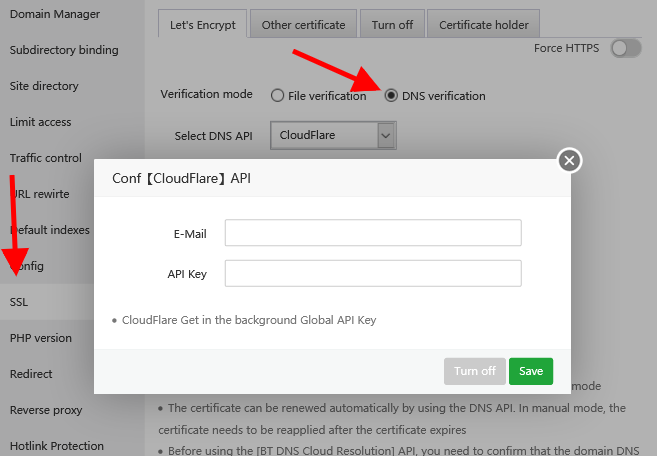The height and width of the screenshot is (456, 657).
Task: Switch to Let's Encrypt tab
Action: (x=201, y=24)
